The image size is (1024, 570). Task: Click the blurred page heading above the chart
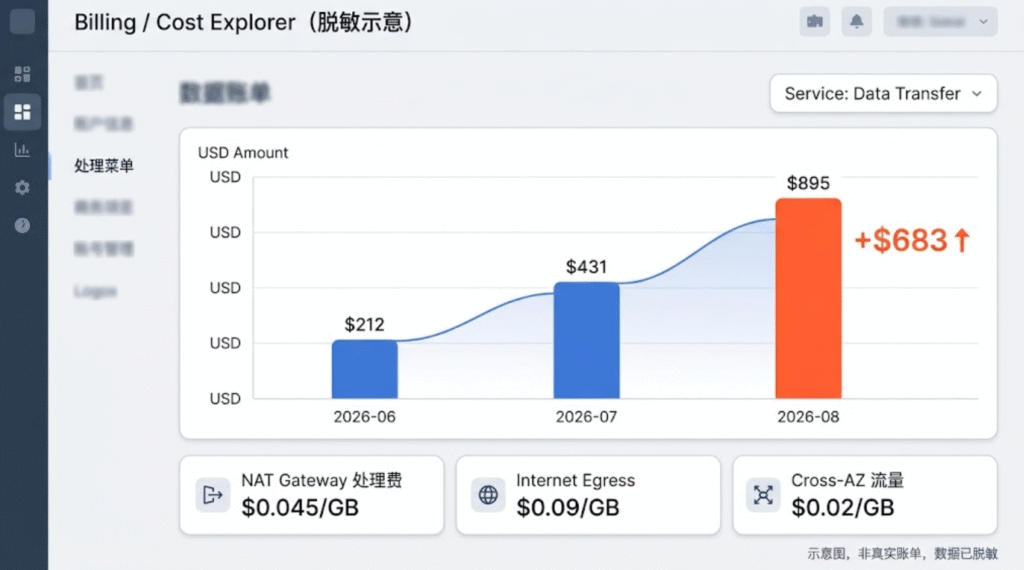[x=225, y=93]
